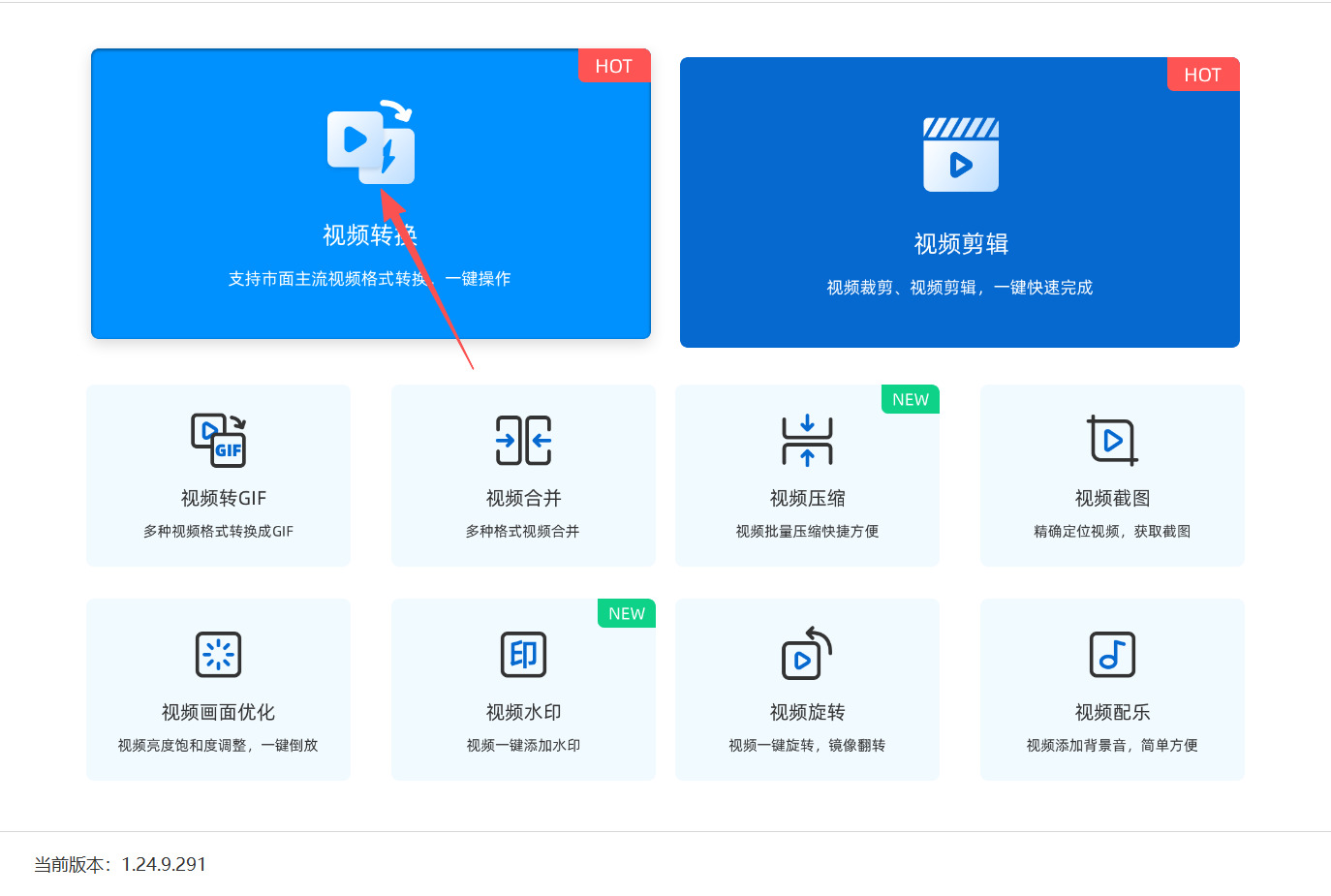Select the 视频配乐 music note icon
Screen dimensions: 1331x896
click(x=1112, y=655)
